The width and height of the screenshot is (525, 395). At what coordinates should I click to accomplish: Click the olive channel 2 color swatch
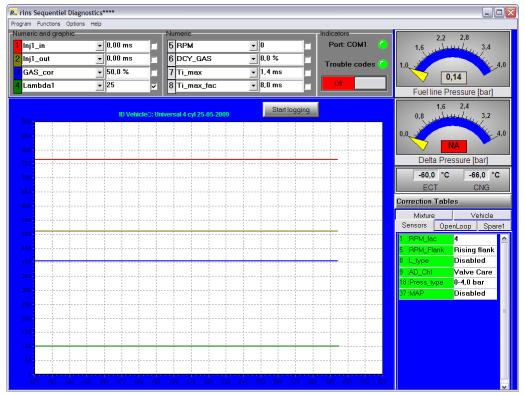pyautogui.click(x=17, y=59)
